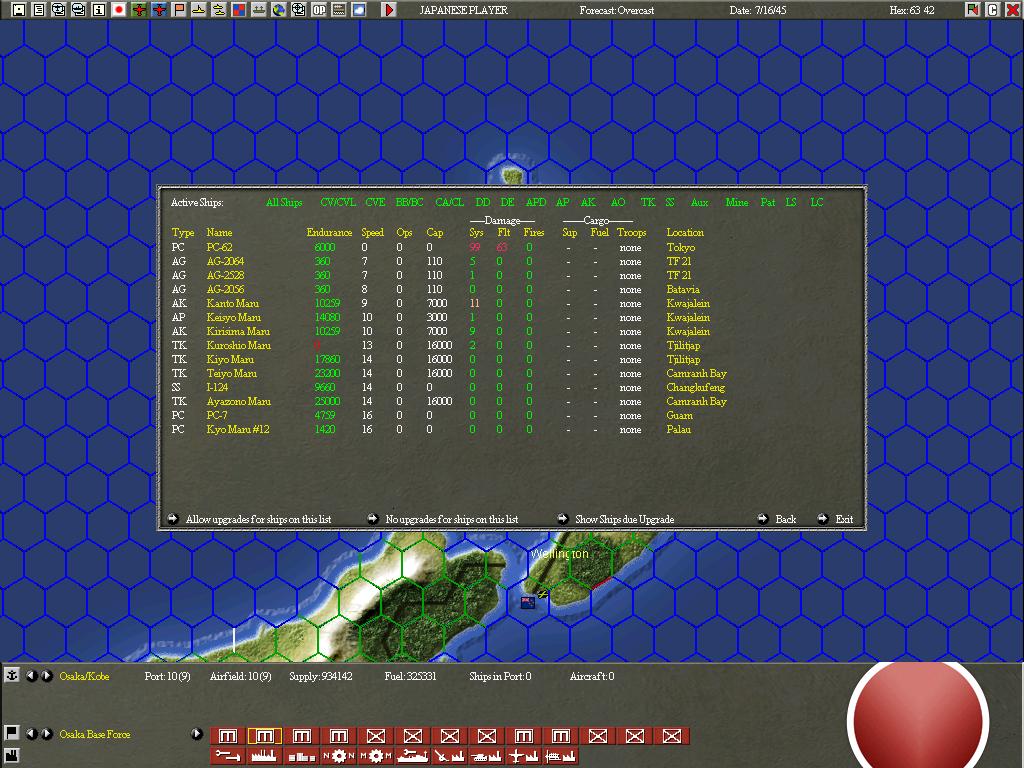Open the operations report with the OP icon
Image resolution: width=1024 pixels, height=768 pixels.
click(319, 8)
